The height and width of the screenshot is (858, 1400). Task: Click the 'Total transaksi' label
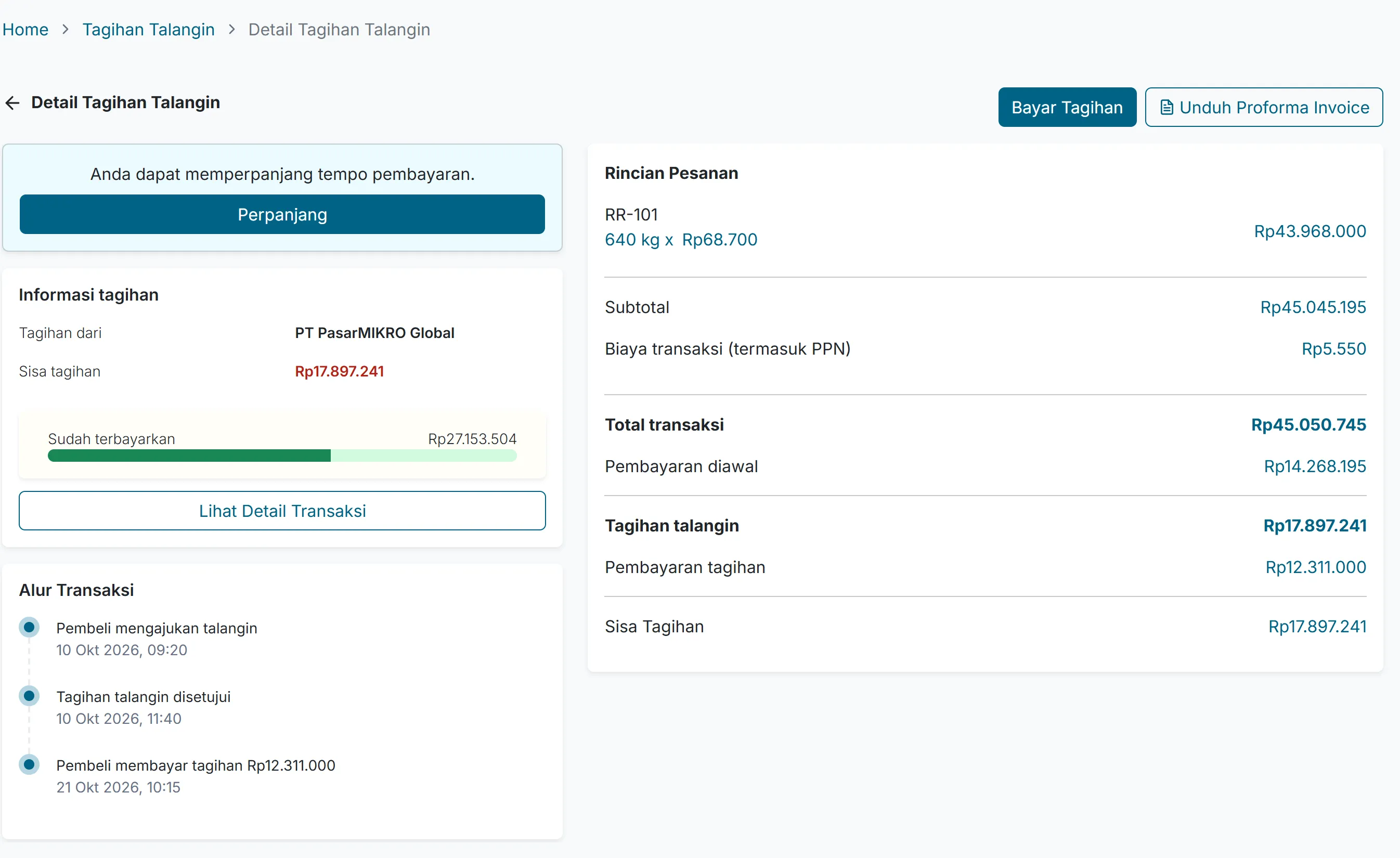click(664, 425)
